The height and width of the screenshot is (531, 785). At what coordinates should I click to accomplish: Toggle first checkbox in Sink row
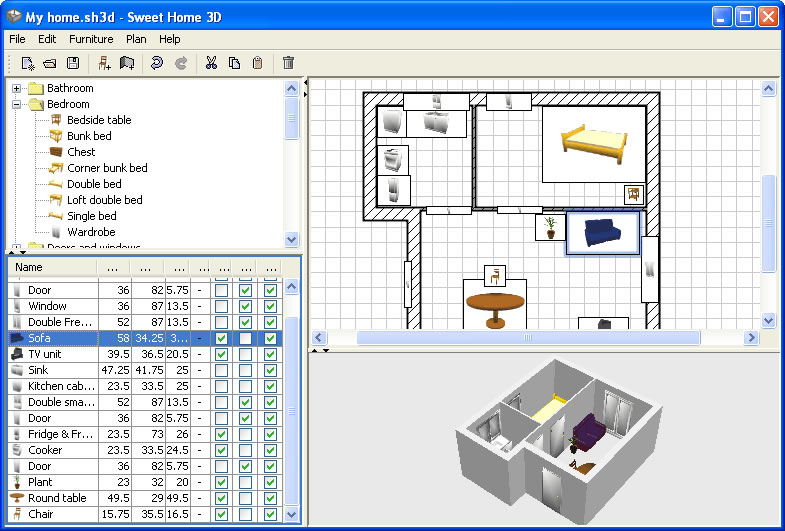(221, 370)
